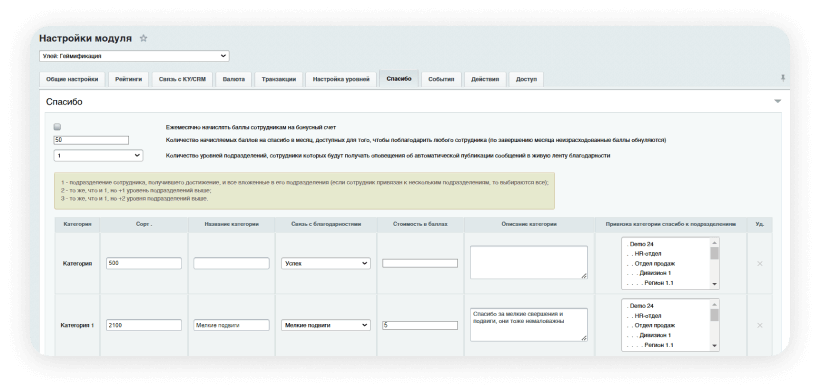Click sort field with value 2100
The height and width of the screenshot is (390, 820).
click(144, 325)
